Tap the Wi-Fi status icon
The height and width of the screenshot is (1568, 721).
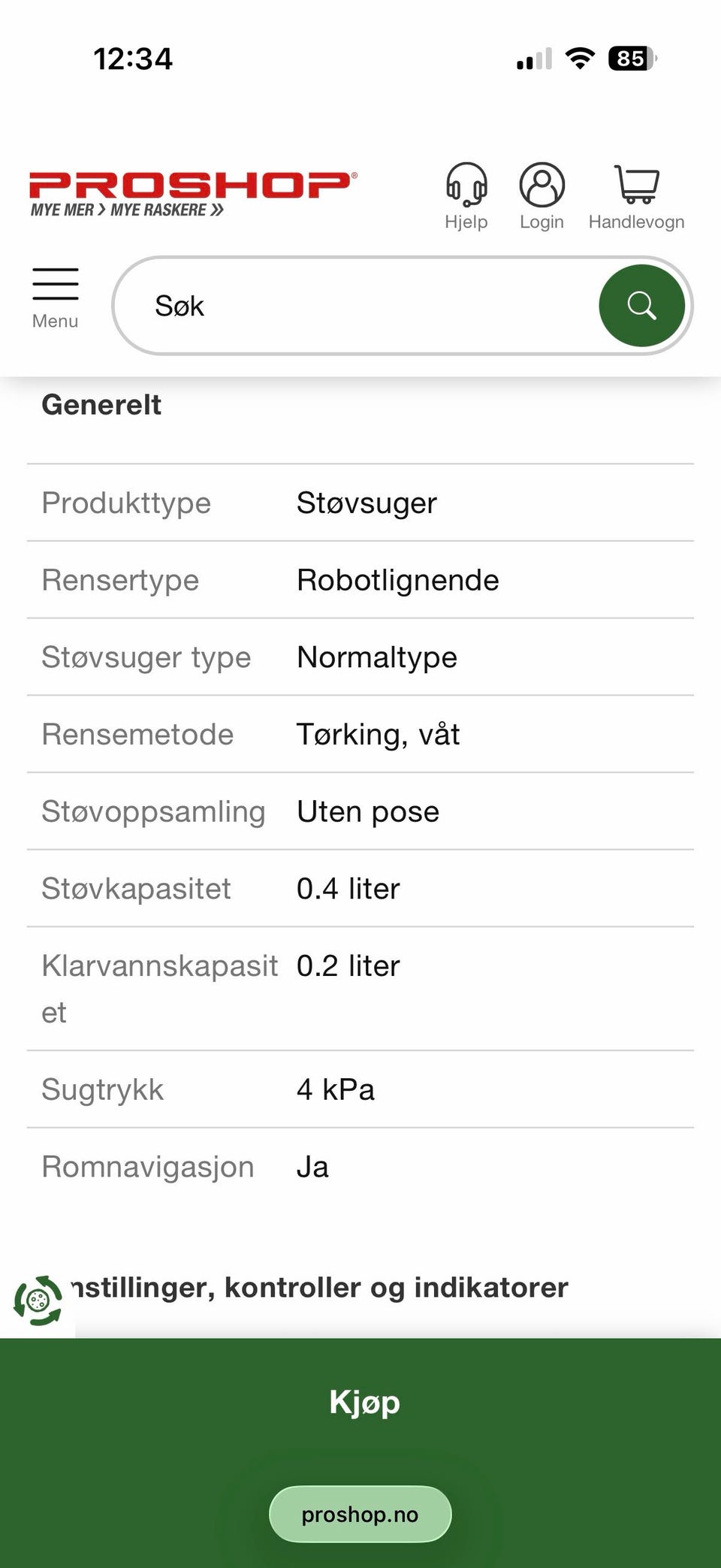(x=579, y=58)
